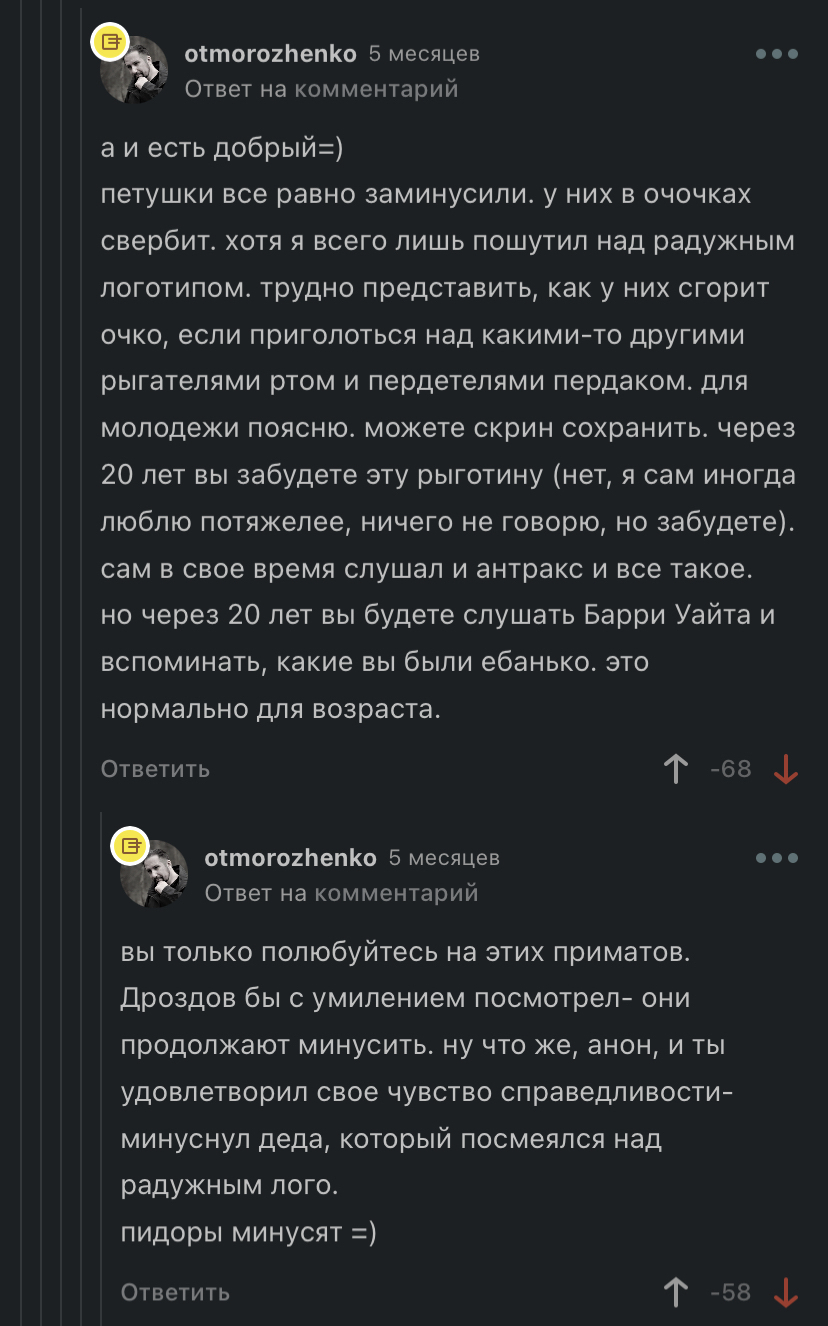The width and height of the screenshot is (828, 1326).
Task: Open the nested reply author's avatar
Action: 155,874
